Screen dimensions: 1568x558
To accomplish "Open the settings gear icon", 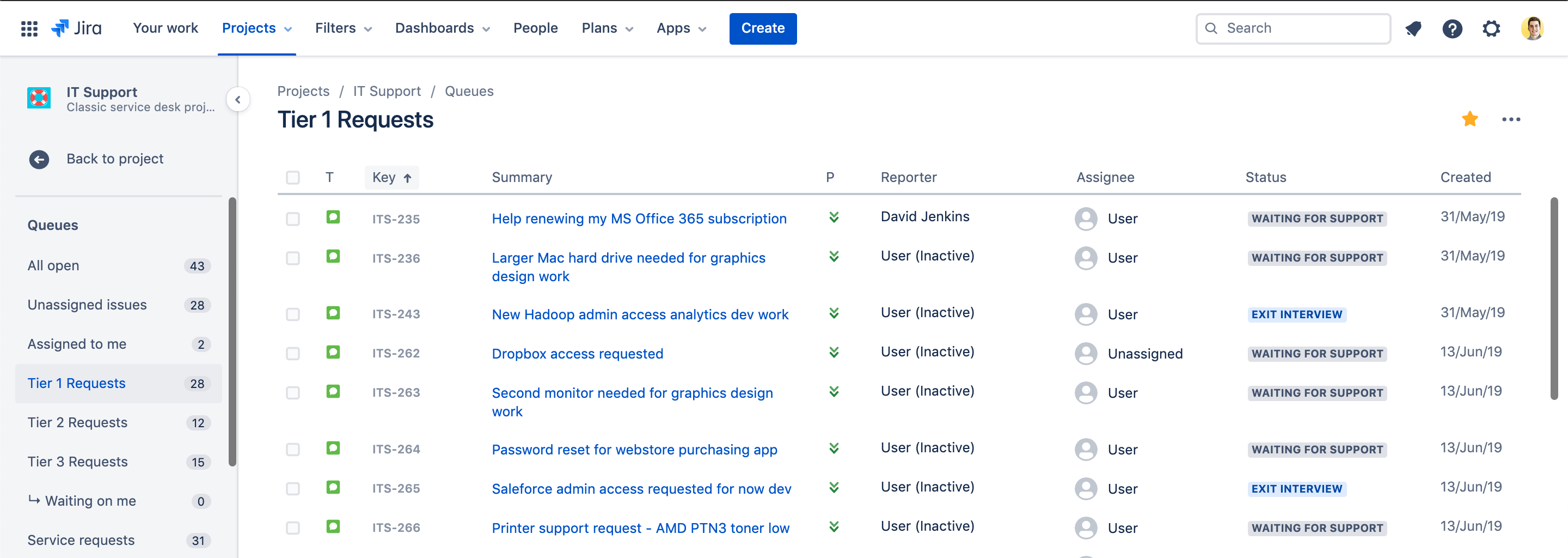I will tap(1491, 29).
